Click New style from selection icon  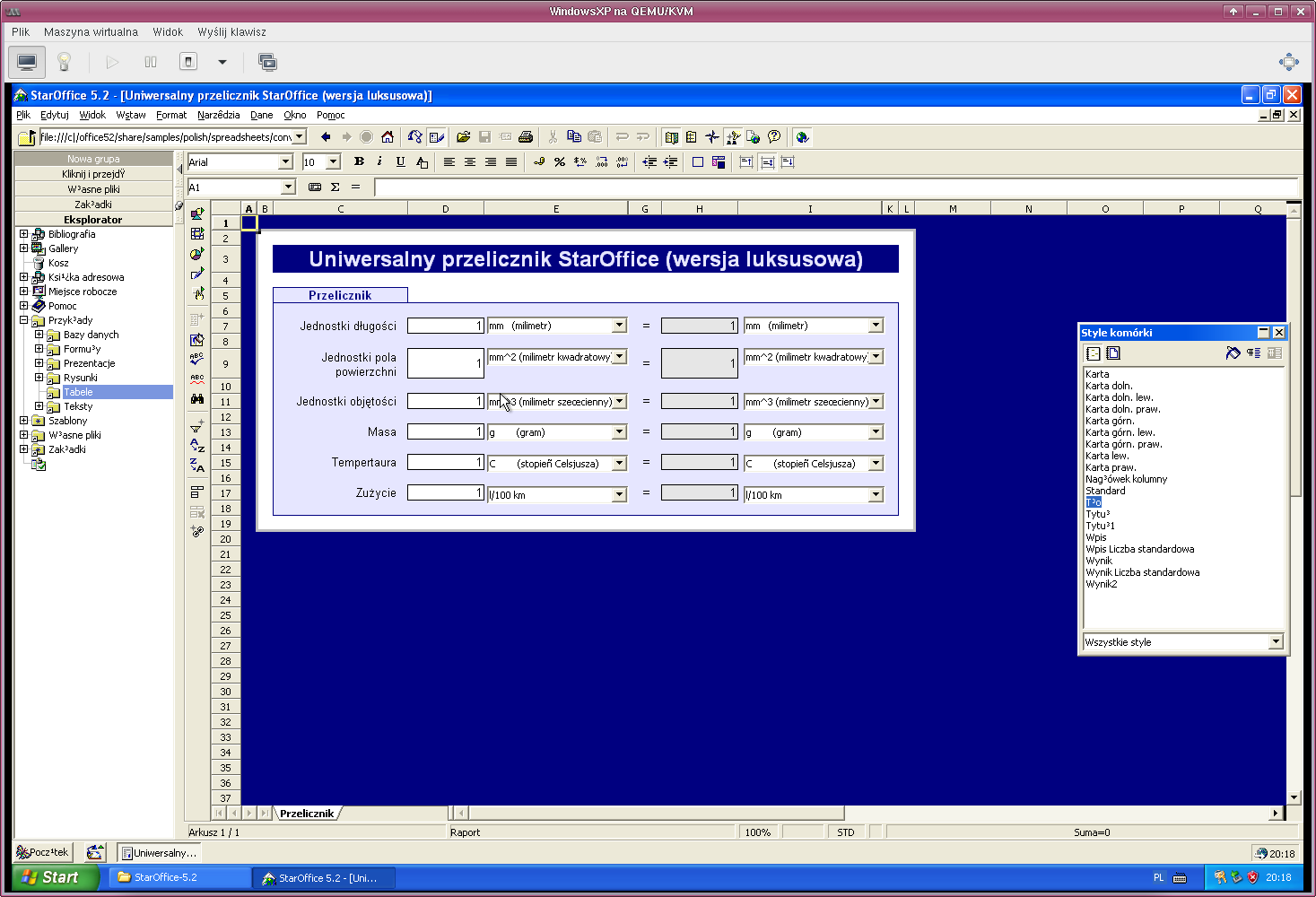click(1254, 353)
